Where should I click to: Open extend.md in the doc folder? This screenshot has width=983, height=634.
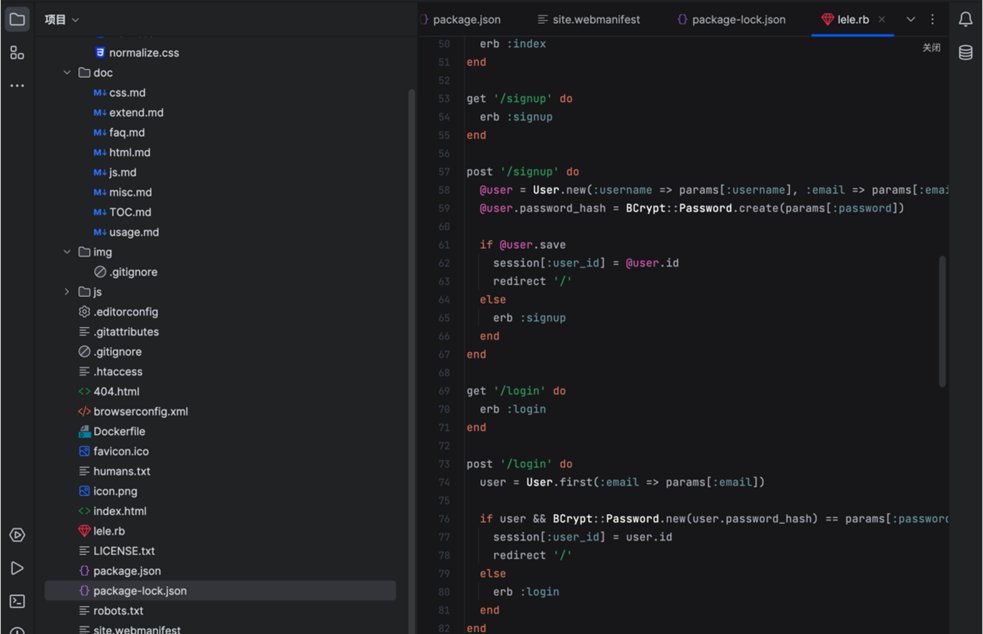tap(136, 113)
